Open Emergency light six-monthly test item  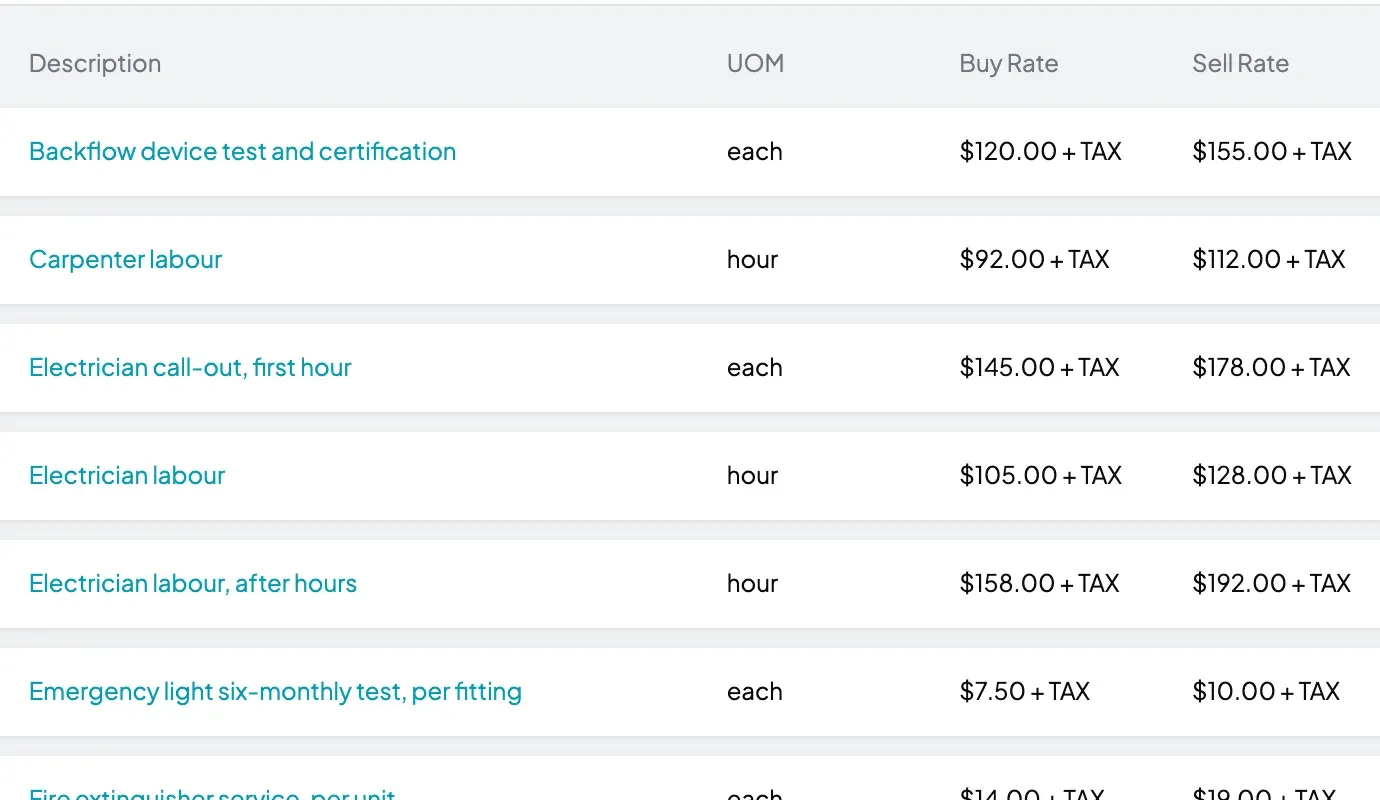click(275, 691)
